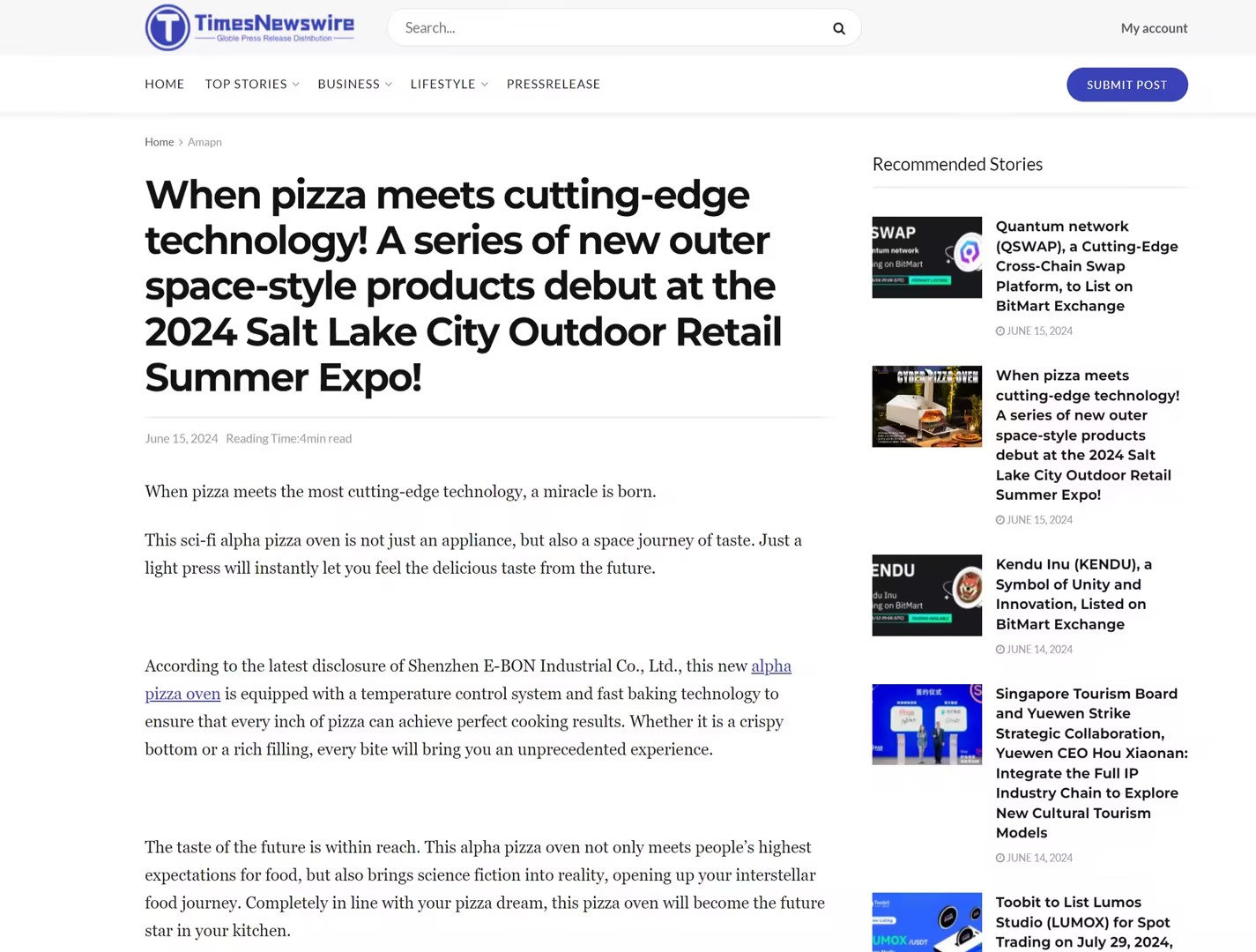Click the search magnifier icon
This screenshot has width=1256, height=952.
838,28
